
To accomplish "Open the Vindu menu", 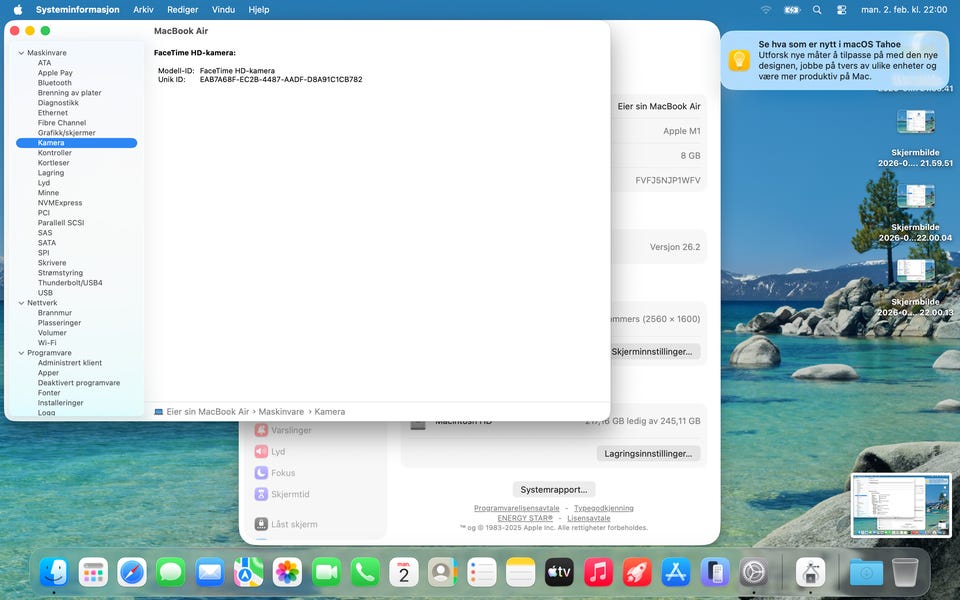I will [223, 10].
